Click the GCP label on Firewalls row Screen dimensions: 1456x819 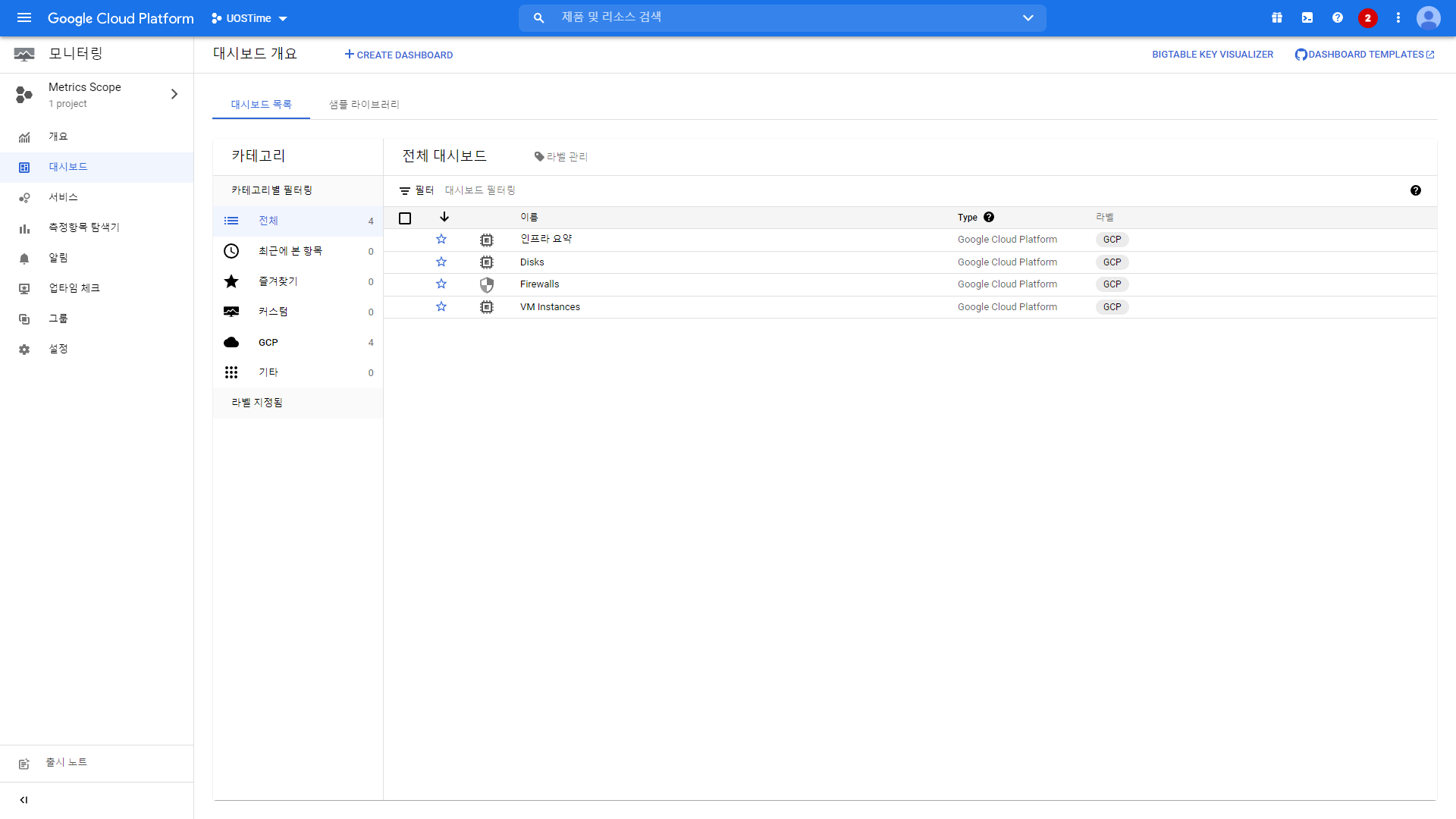1112,284
